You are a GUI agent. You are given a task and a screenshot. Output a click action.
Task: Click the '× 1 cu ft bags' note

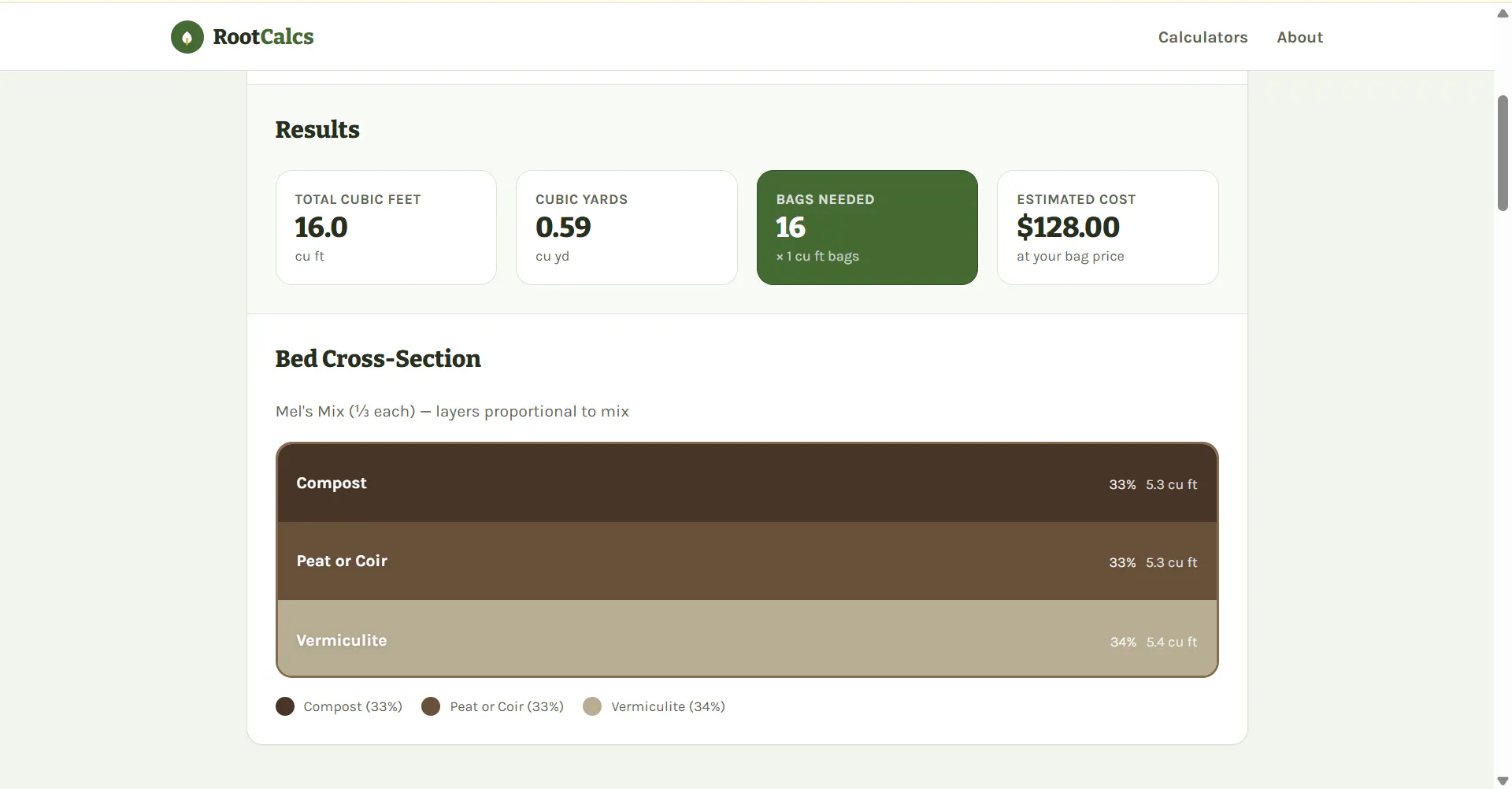(x=817, y=257)
